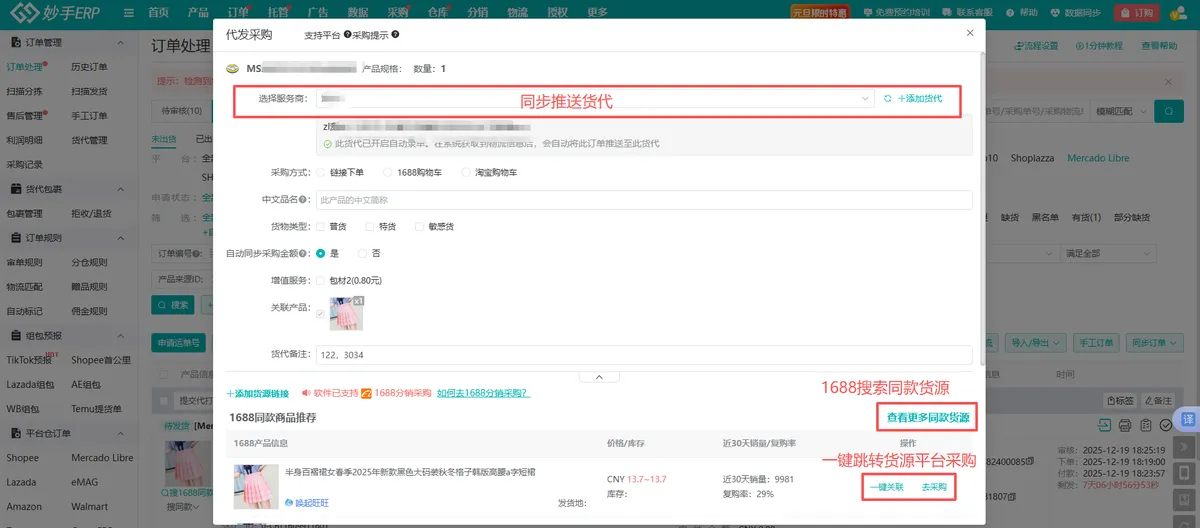Click the print icon in the order row

1125,426
